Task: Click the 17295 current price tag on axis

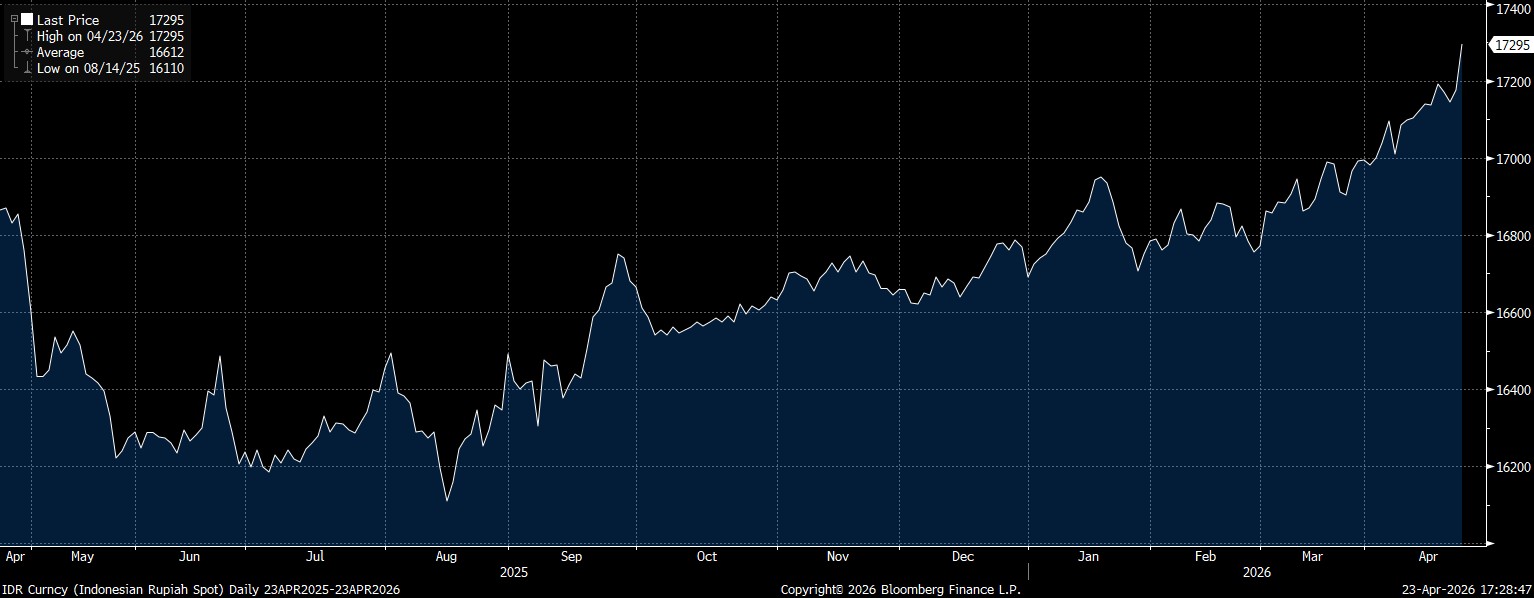Action: pyautogui.click(x=1510, y=45)
